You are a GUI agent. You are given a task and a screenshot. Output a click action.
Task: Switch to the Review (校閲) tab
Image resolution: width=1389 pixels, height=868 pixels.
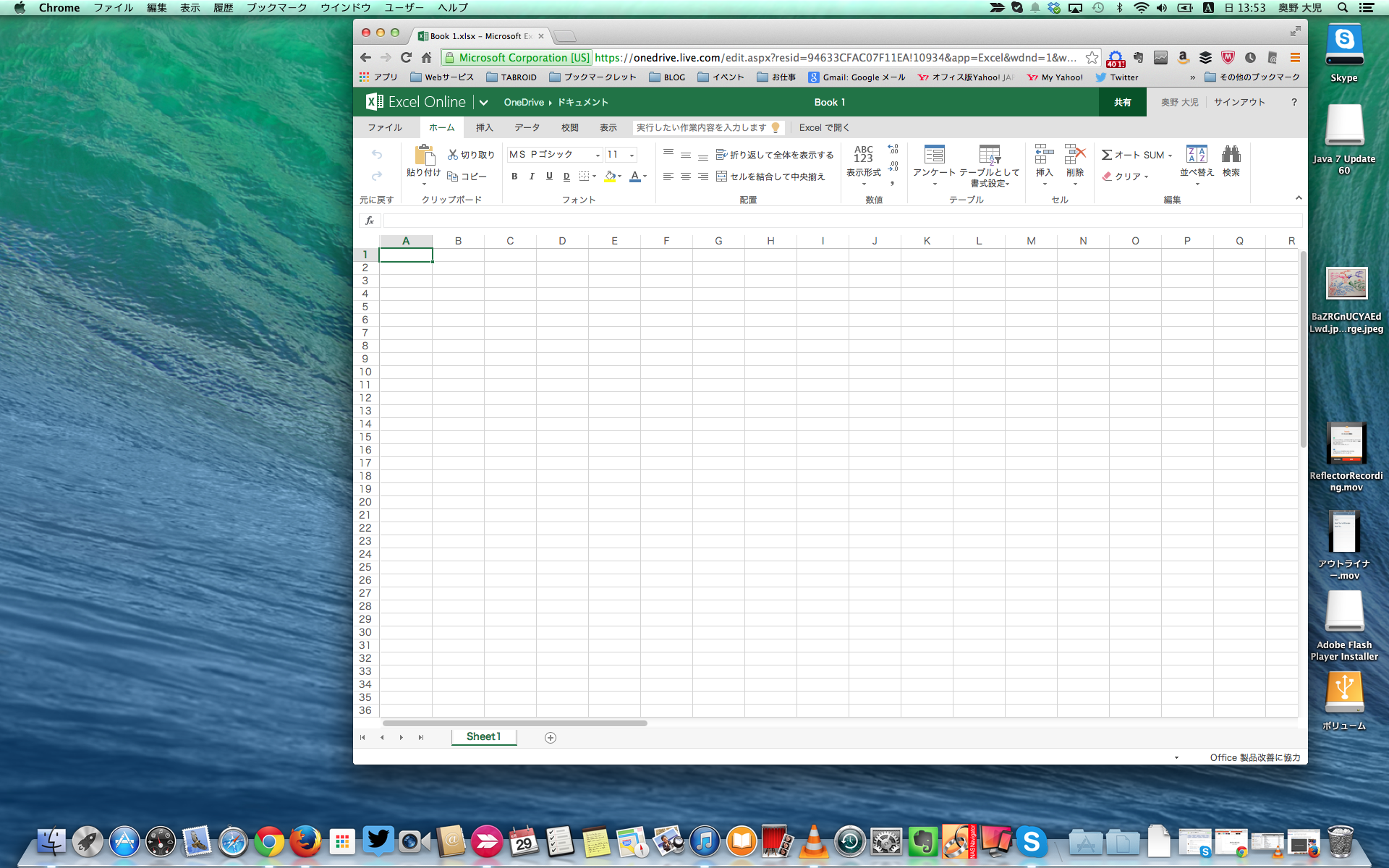click(570, 127)
